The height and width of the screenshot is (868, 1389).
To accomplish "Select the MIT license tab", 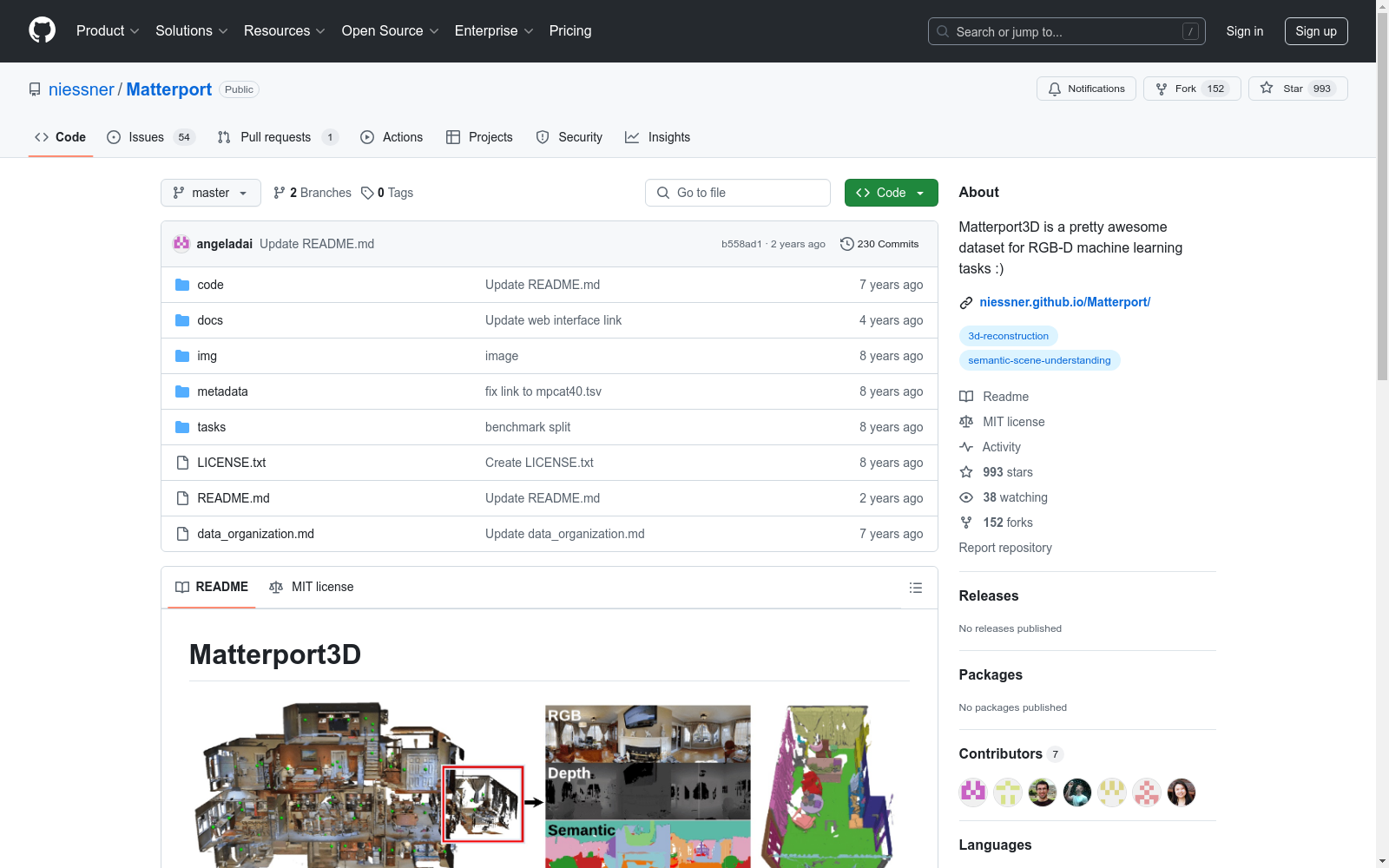I will pyautogui.click(x=312, y=587).
